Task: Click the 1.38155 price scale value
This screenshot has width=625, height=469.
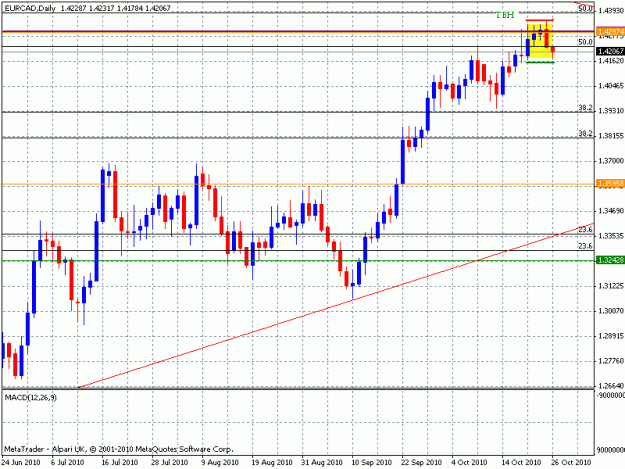Action: [611, 136]
